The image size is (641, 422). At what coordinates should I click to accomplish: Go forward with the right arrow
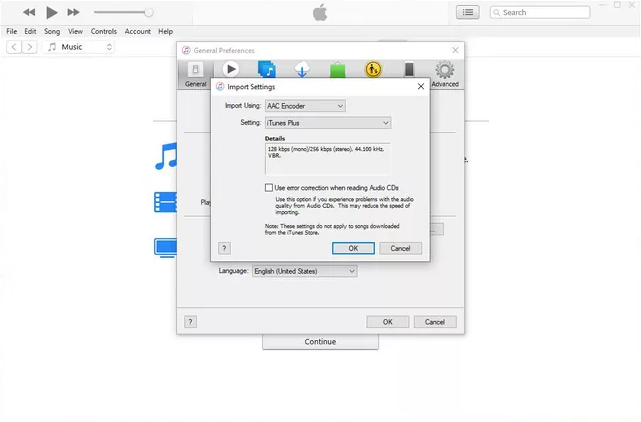click(x=29, y=47)
